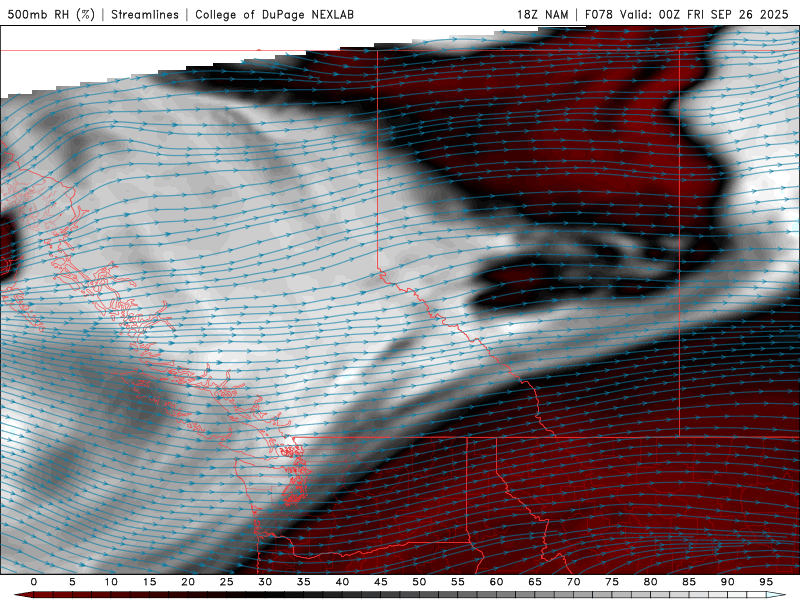800x600 pixels.
Task: Click the colorbar label "15"
Action: pos(149,582)
